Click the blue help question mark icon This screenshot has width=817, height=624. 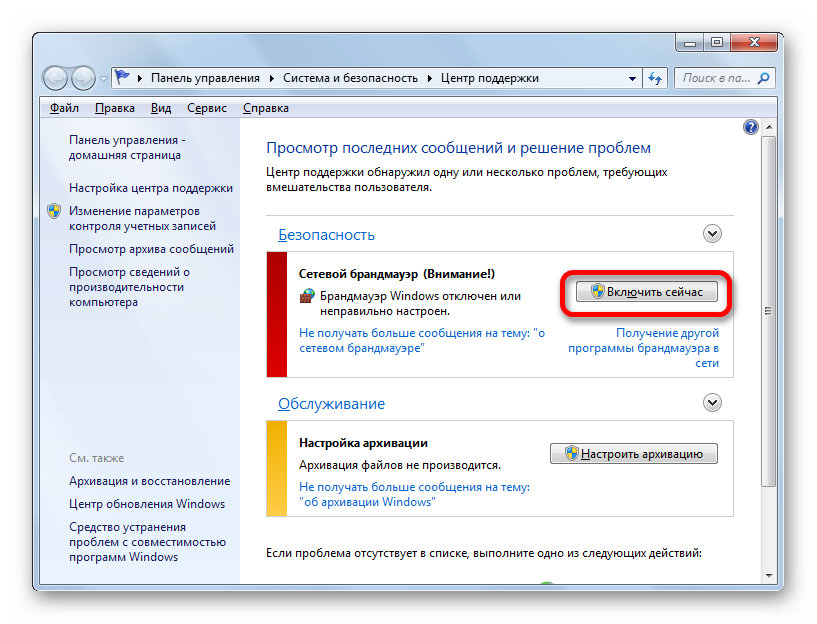(751, 127)
